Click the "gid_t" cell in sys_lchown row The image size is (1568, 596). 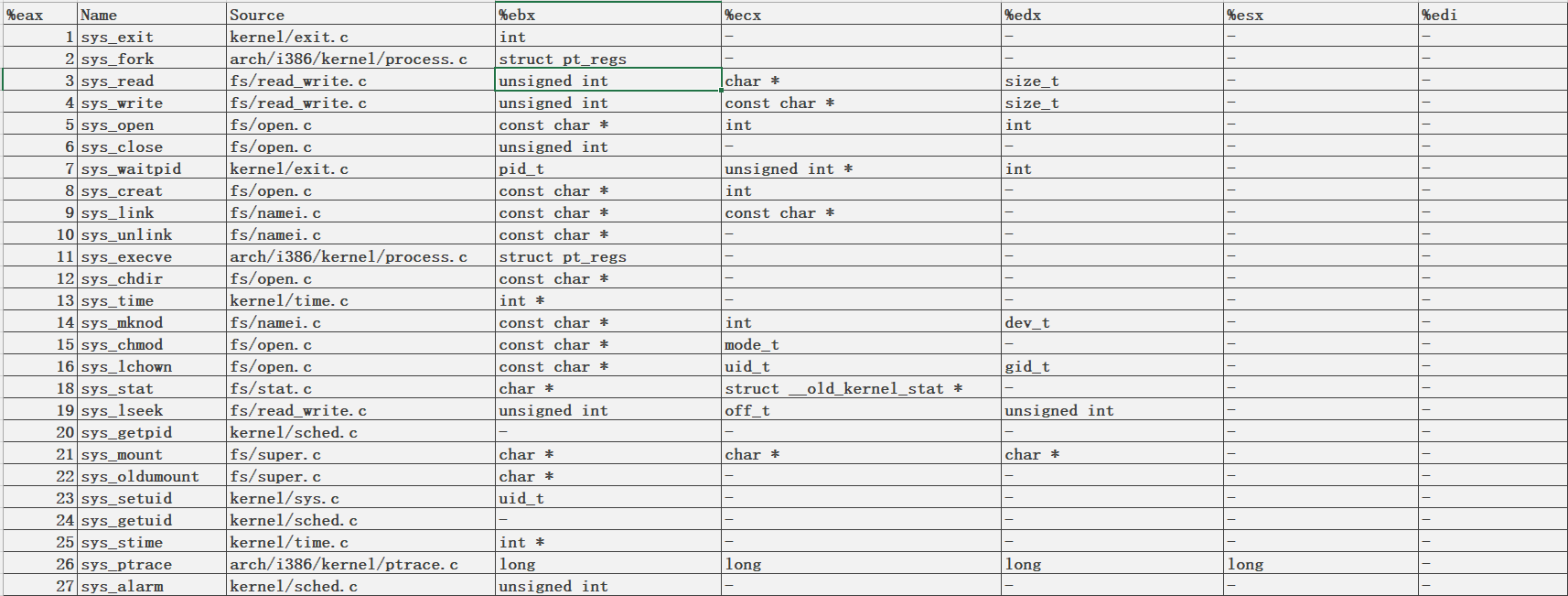pyautogui.click(x=1112, y=366)
